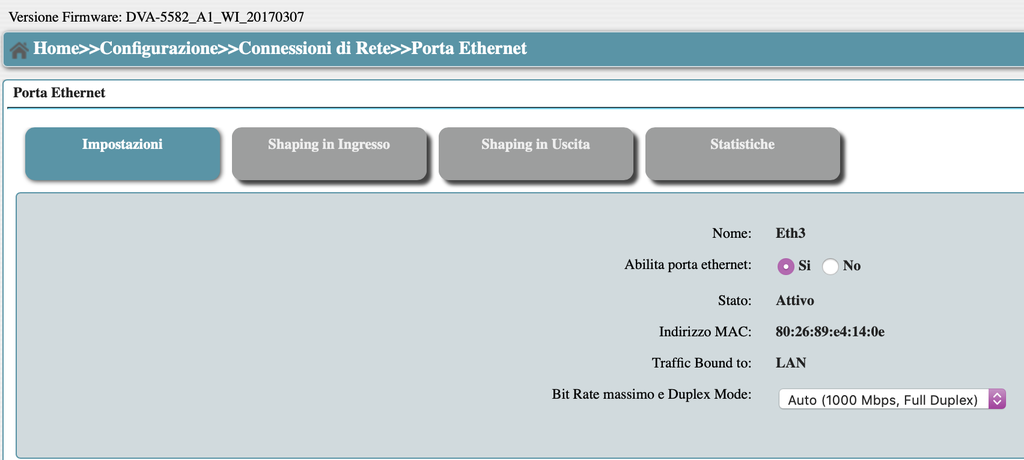Click the Eth3 port name value
The height and width of the screenshot is (460, 1024).
point(791,233)
